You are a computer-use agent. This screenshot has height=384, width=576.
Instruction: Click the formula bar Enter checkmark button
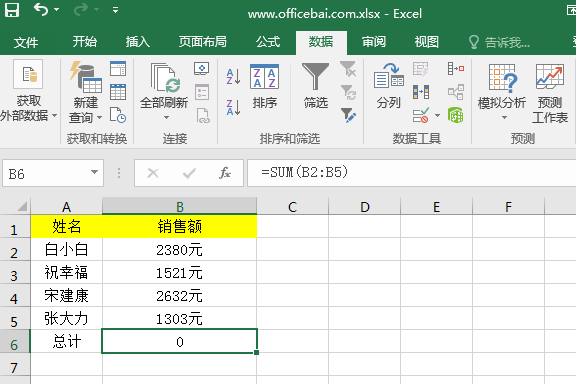(x=189, y=173)
